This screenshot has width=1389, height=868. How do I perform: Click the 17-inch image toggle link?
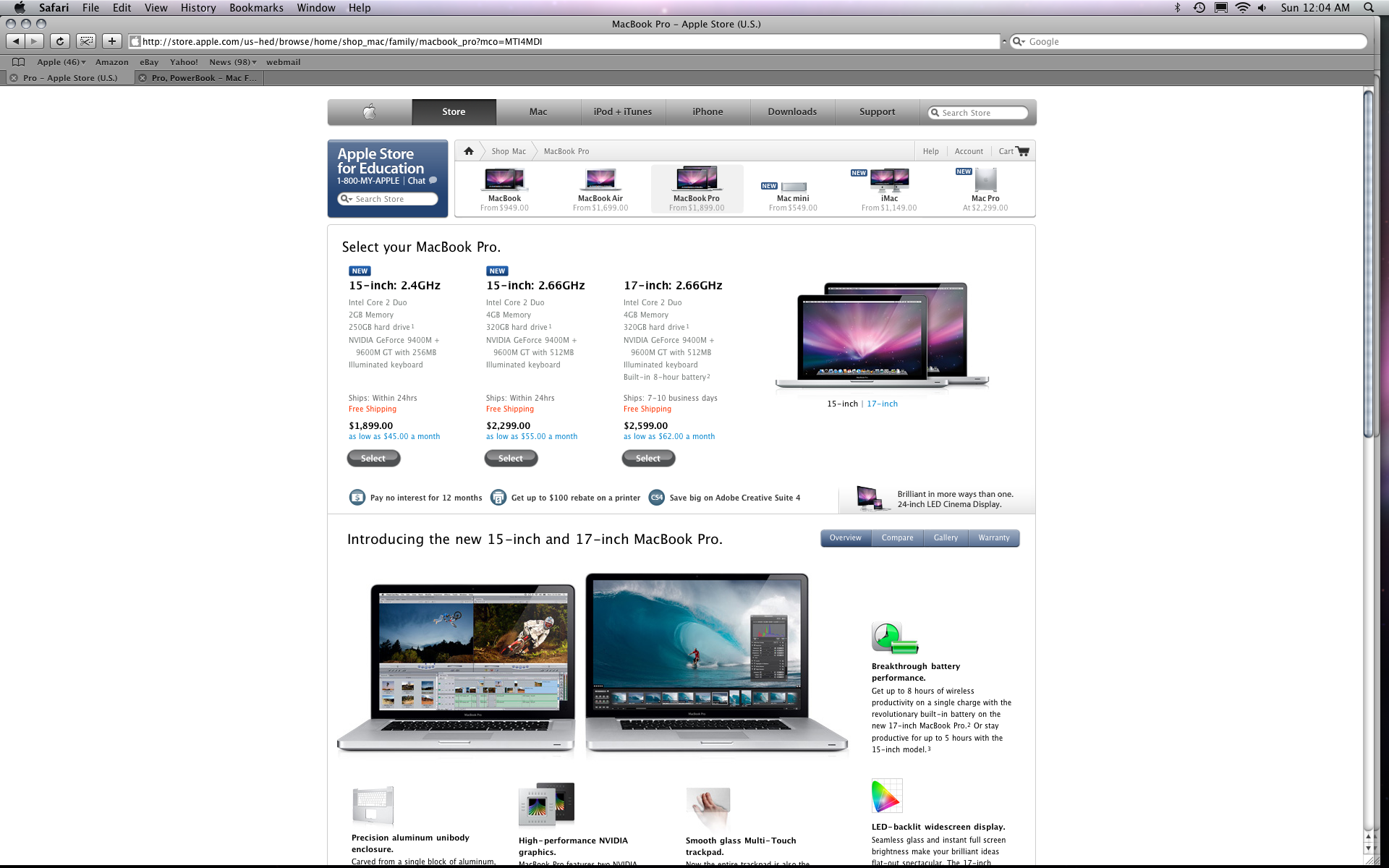(882, 404)
